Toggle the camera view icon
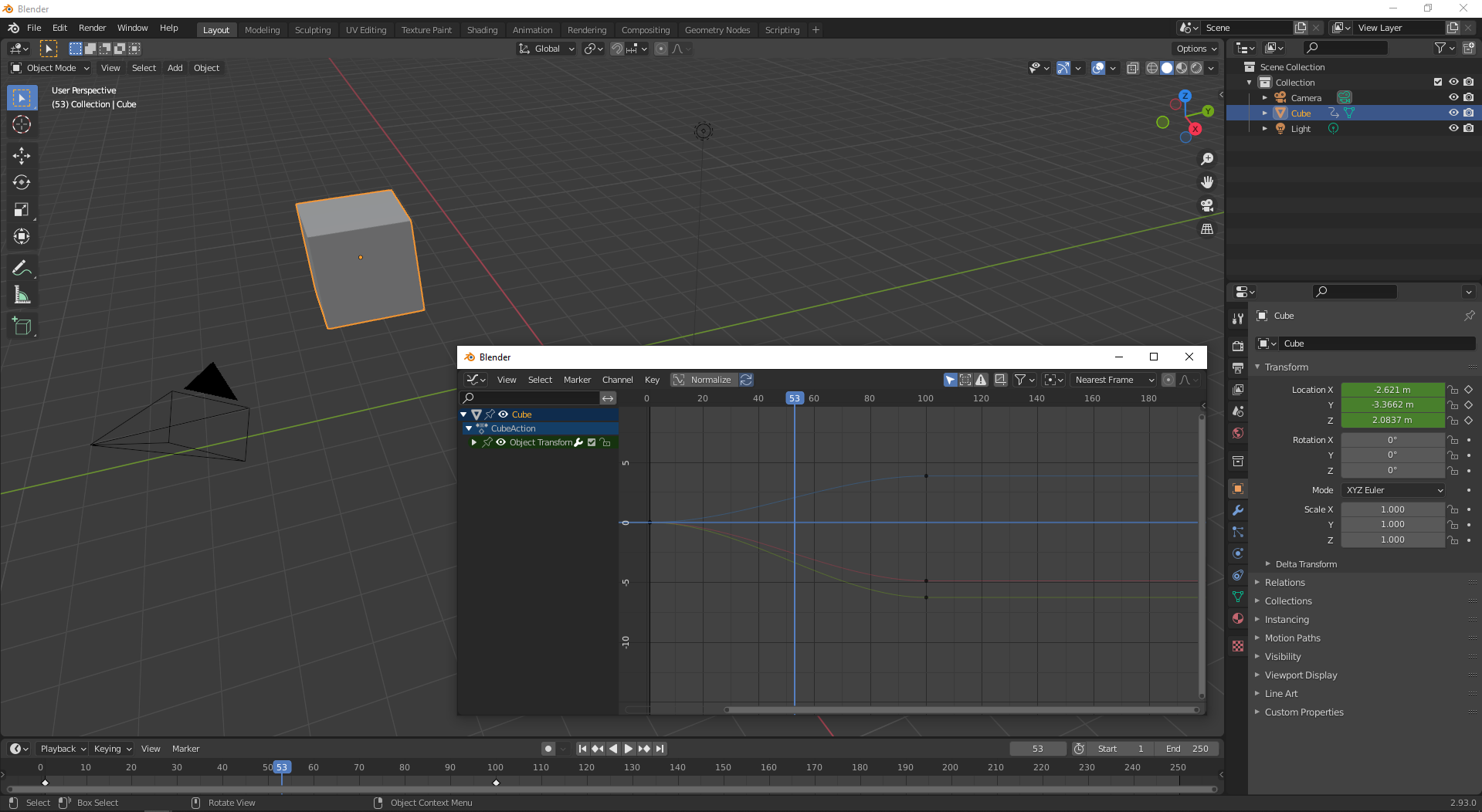This screenshot has width=1482, height=812. pos(1207,205)
